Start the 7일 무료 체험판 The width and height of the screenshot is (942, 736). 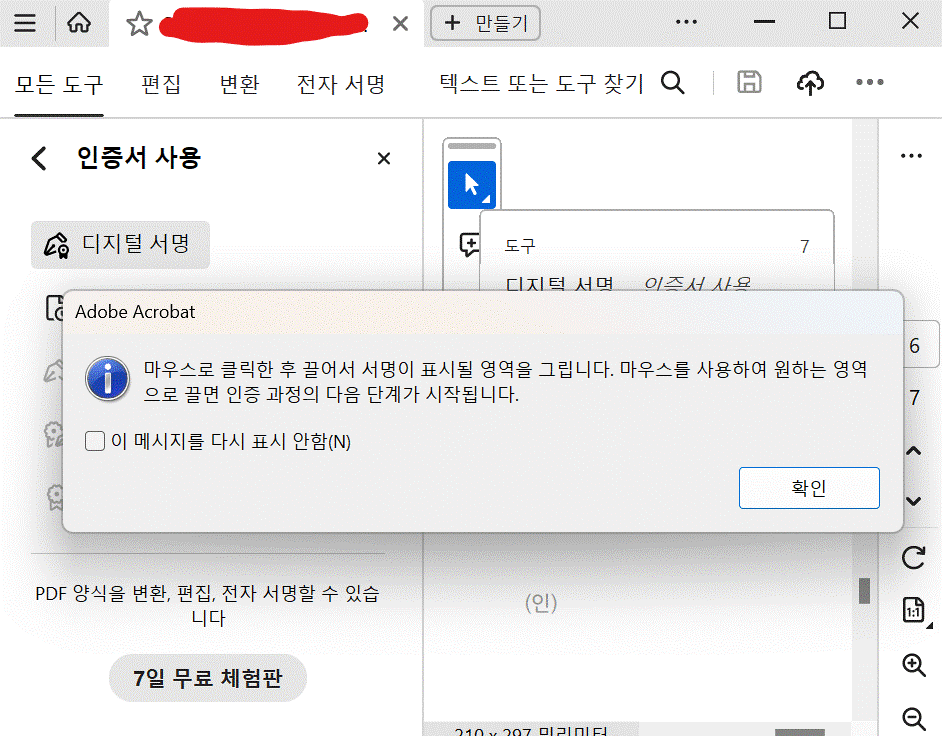(x=208, y=678)
